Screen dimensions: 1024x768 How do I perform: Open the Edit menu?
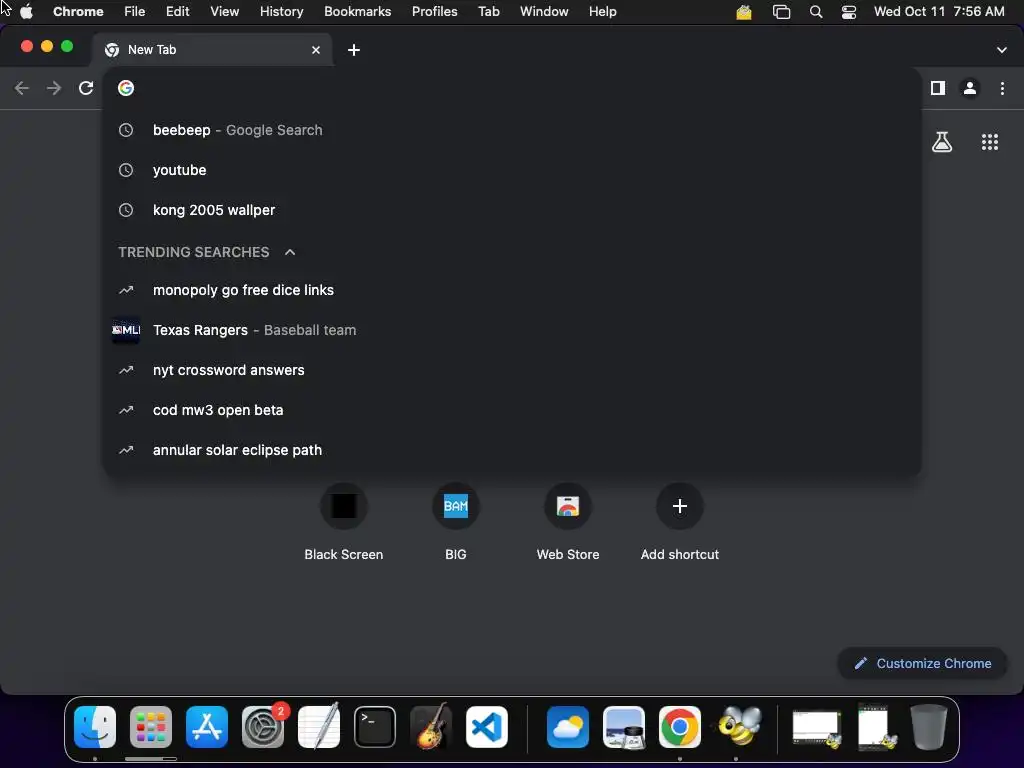tap(178, 11)
